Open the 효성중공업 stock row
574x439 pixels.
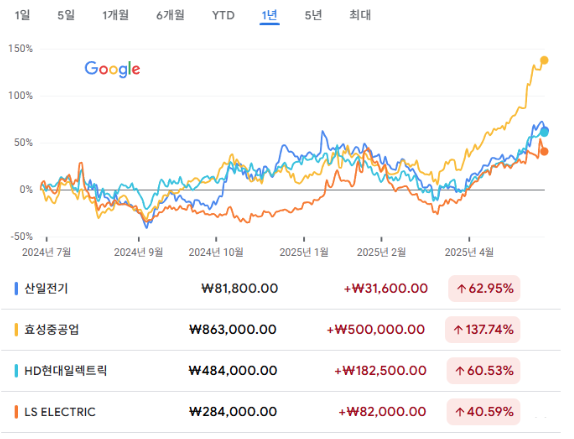(280, 330)
